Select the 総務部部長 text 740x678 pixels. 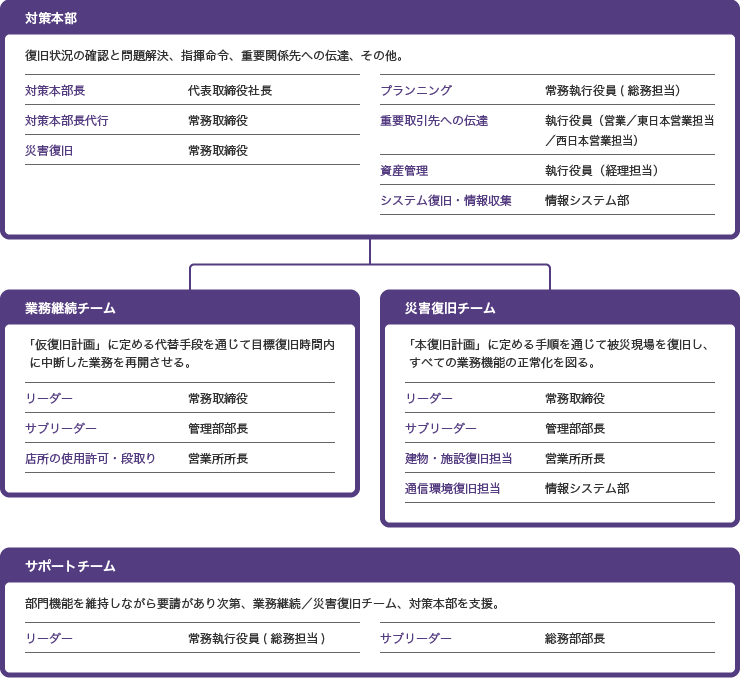[x=575, y=638]
